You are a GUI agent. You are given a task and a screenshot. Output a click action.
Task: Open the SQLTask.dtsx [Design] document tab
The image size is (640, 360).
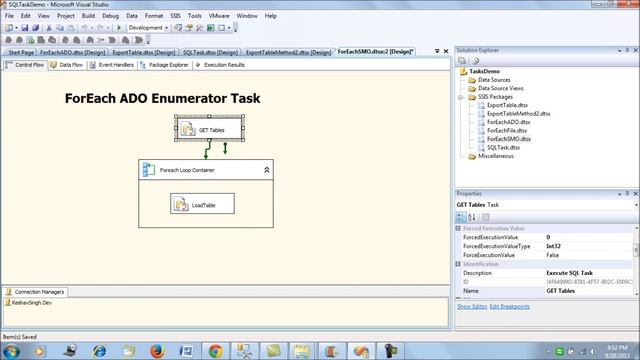coord(210,52)
